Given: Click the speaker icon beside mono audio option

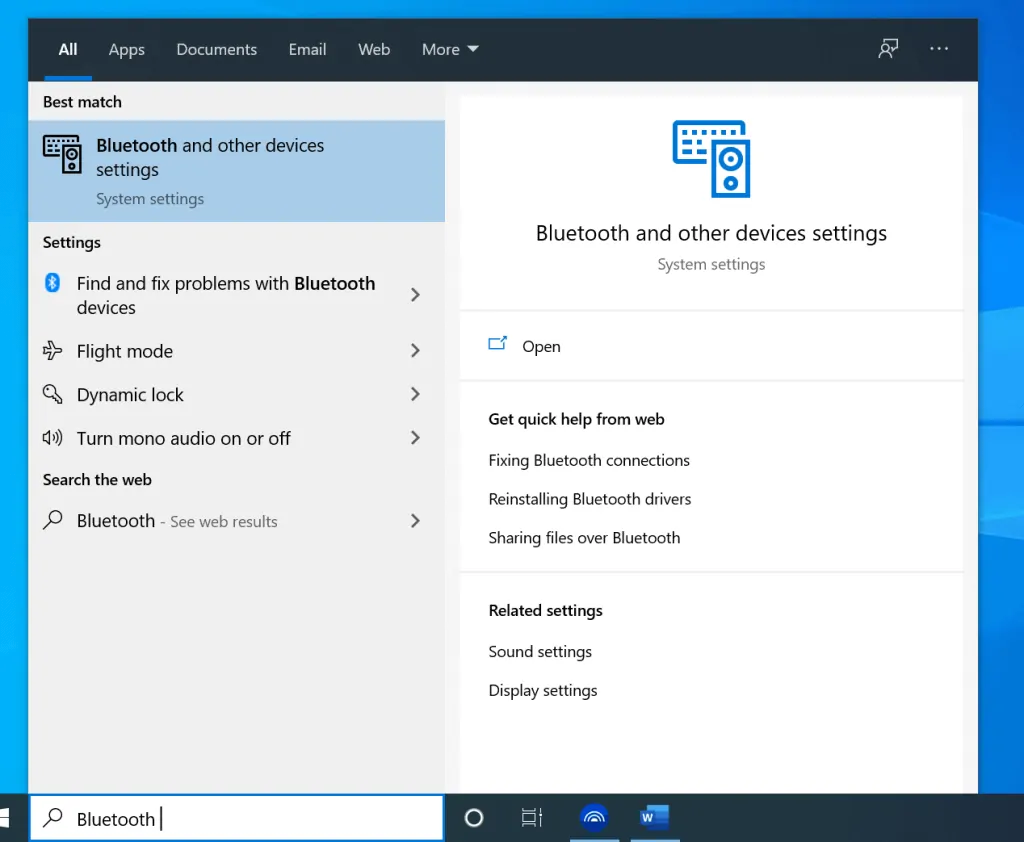Looking at the screenshot, I should 53,438.
